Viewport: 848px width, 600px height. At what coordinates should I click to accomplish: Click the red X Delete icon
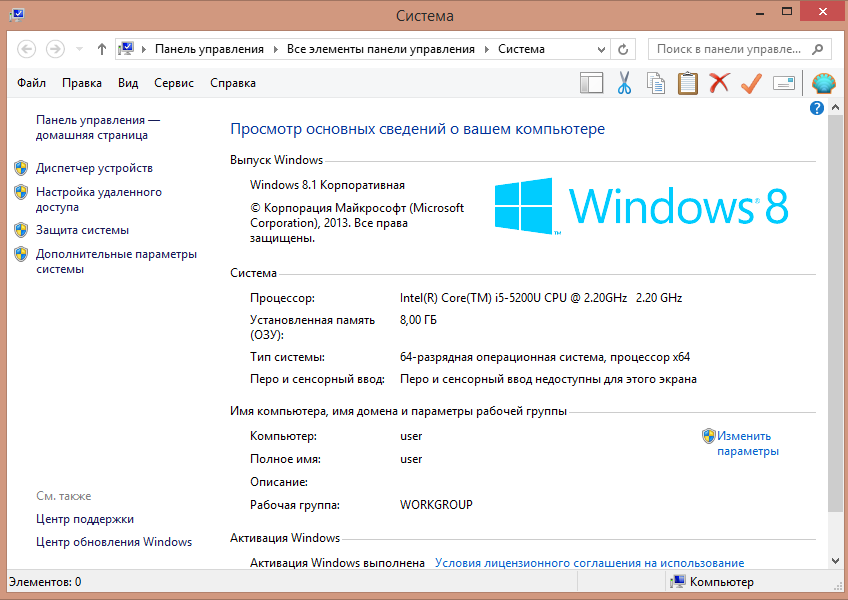tap(719, 83)
